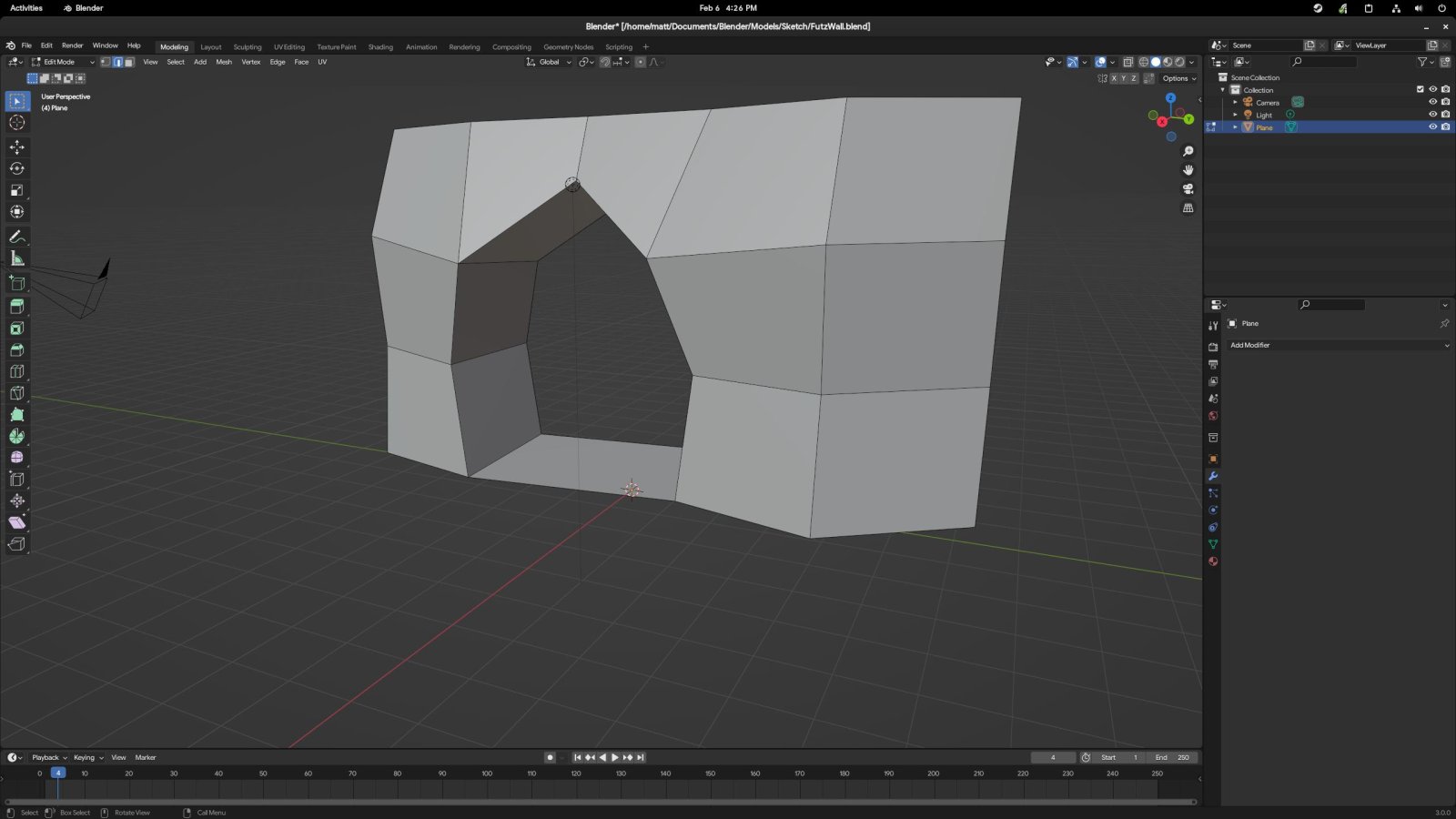Toggle proportional editing
Screen dimensions: 1456x819
point(641,62)
